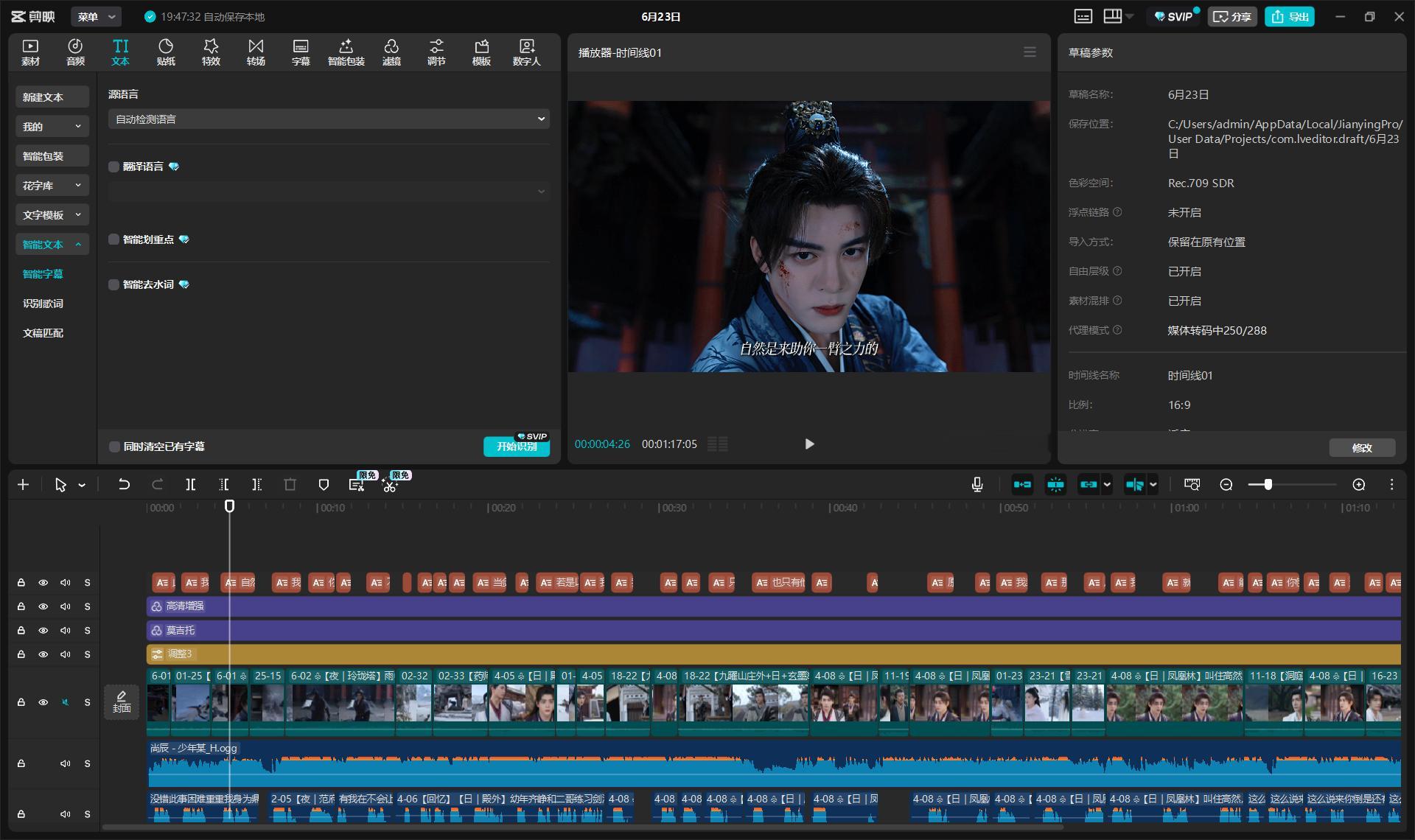Hide the 高清增强 effect track with its eye icon
Viewport: 1415px width, 840px height.
click(43, 606)
